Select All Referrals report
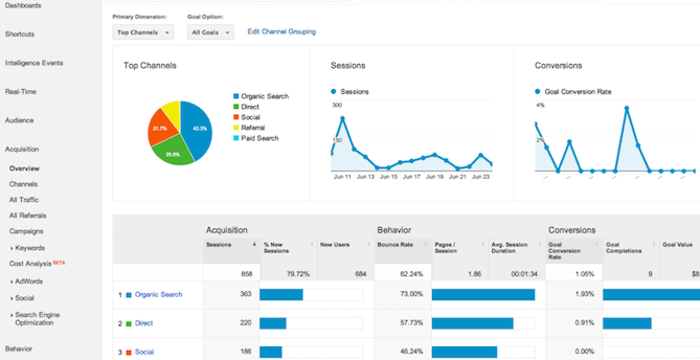This screenshot has width=700, height=360. (x=28, y=215)
